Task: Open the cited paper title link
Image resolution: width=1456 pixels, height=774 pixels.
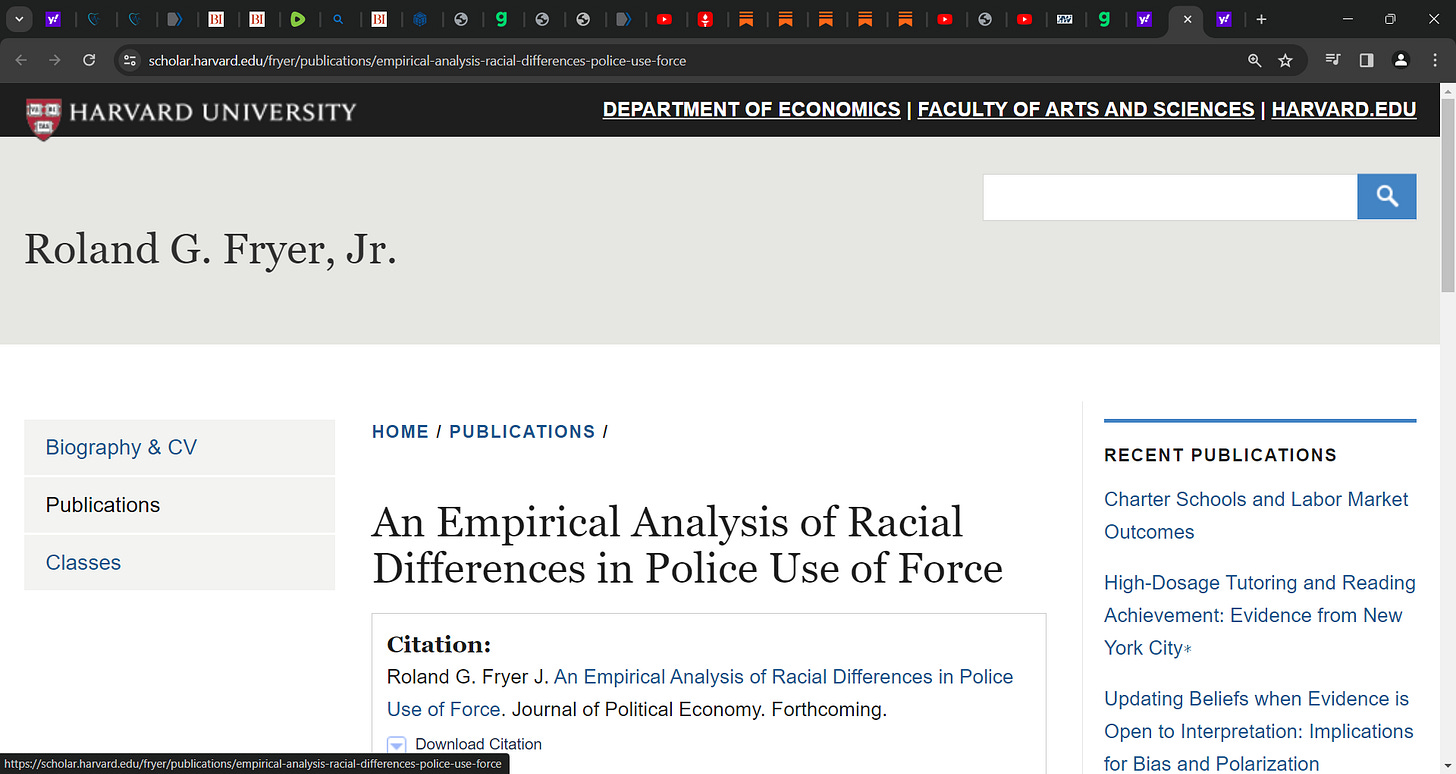Action: click(x=700, y=693)
